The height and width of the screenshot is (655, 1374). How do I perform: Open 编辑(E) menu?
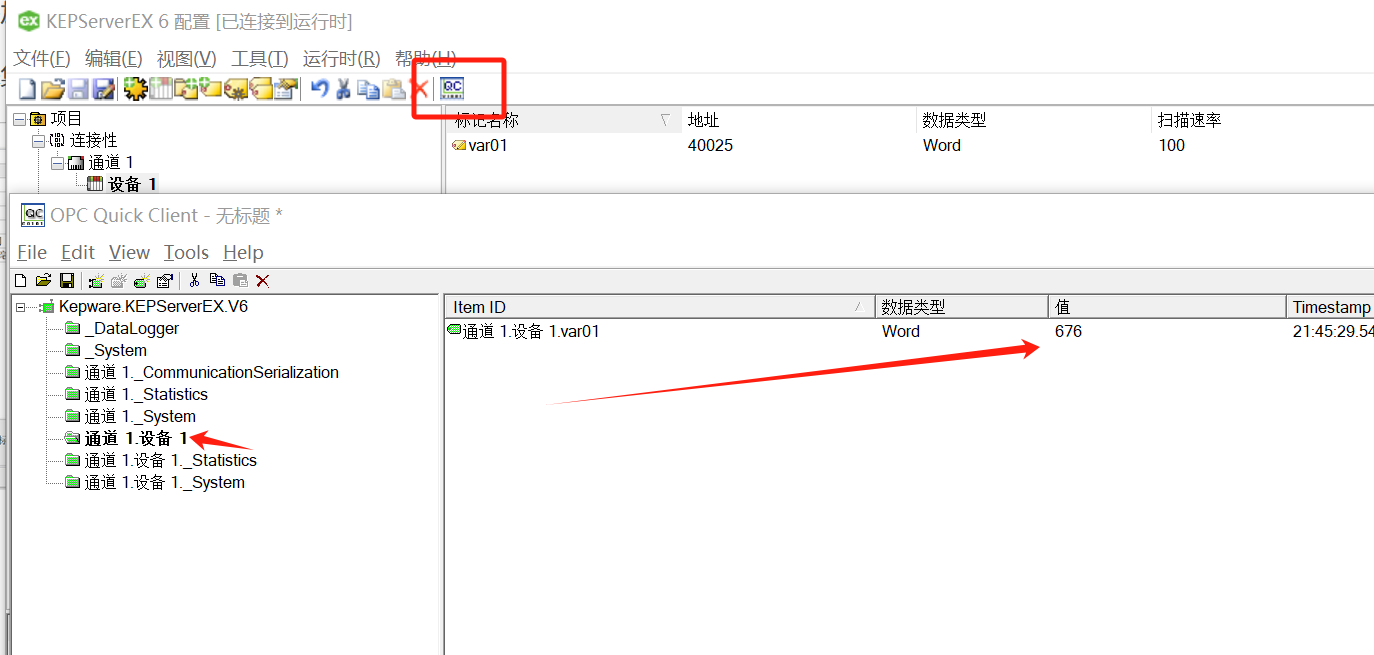[114, 58]
